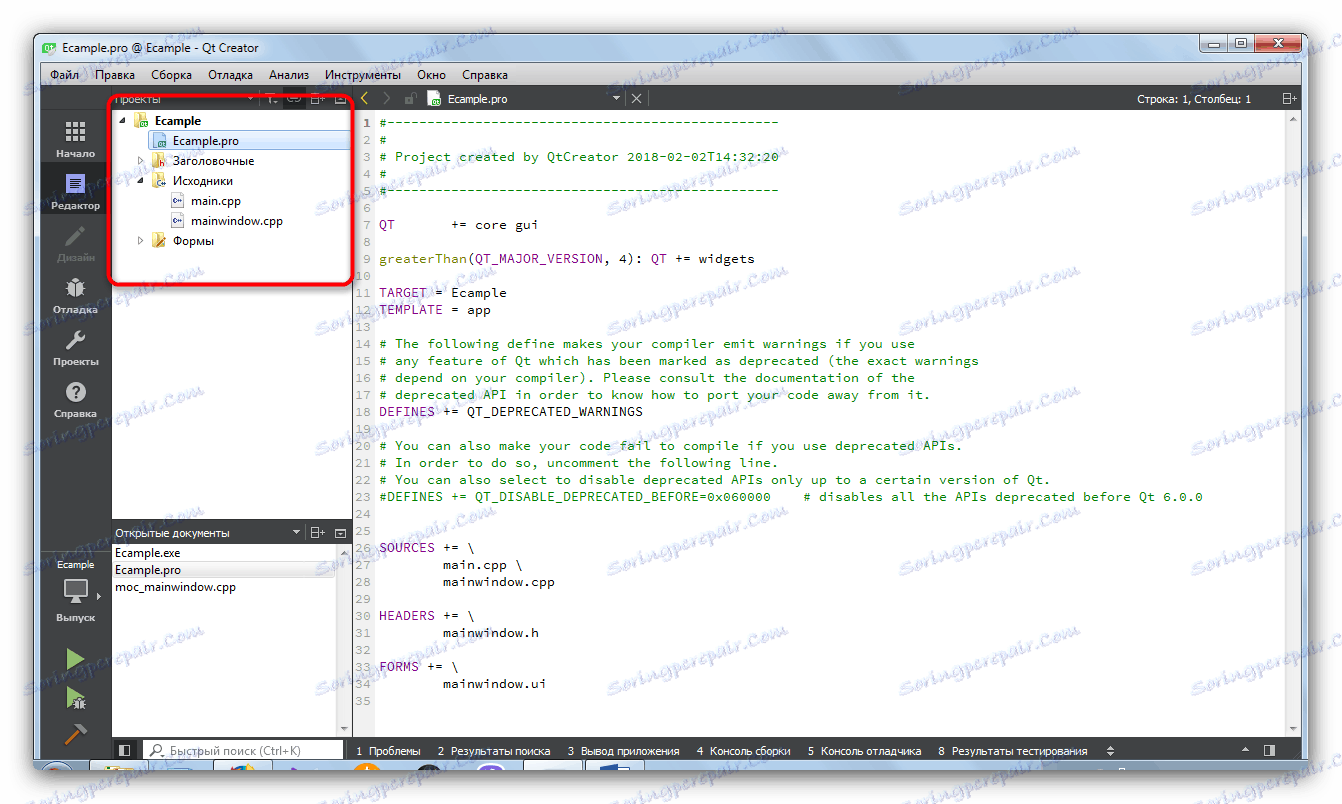This screenshot has width=1342, height=804.
Task: Go back with the yellow left arrow
Action: tap(365, 99)
